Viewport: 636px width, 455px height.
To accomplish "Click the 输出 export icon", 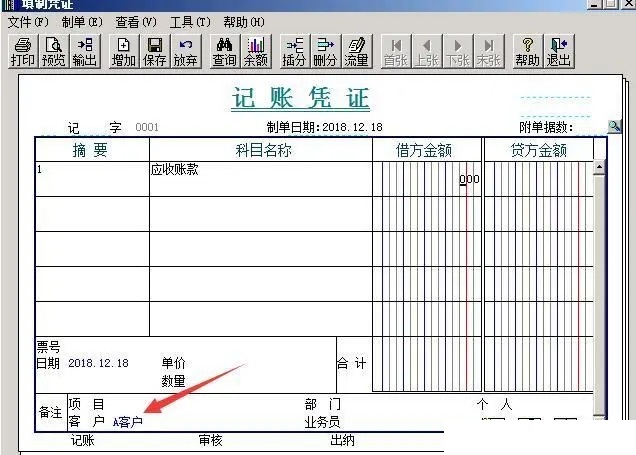I will pyautogui.click(x=84, y=52).
